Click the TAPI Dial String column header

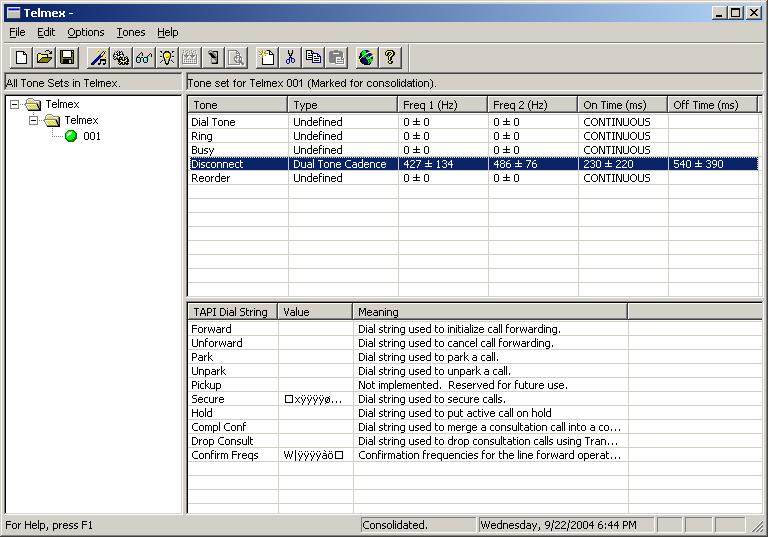[x=233, y=312]
